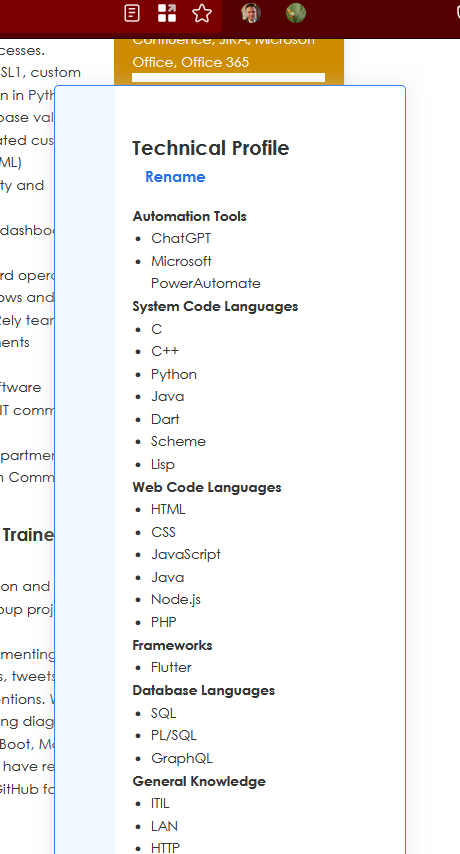460x854 pixels.
Task: Click the Node.js list item
Action: [x=176, y=600]
